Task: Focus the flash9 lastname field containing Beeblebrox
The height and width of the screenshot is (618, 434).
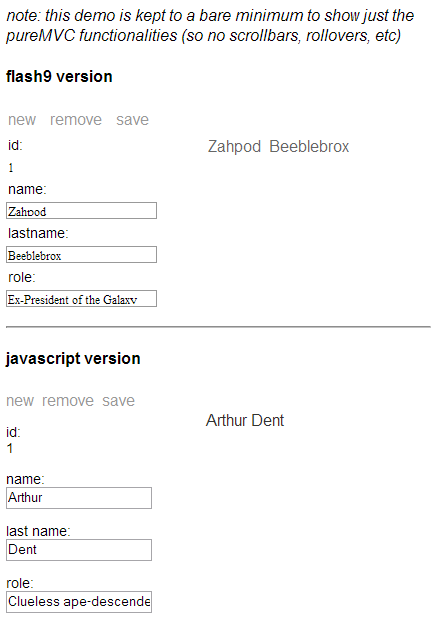Action: click(81, 255)
